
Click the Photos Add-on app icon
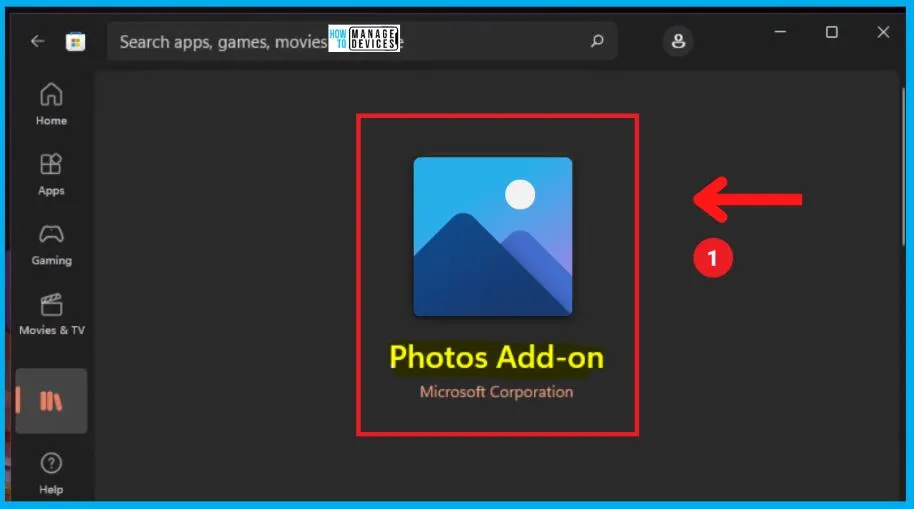click(493, 236)
